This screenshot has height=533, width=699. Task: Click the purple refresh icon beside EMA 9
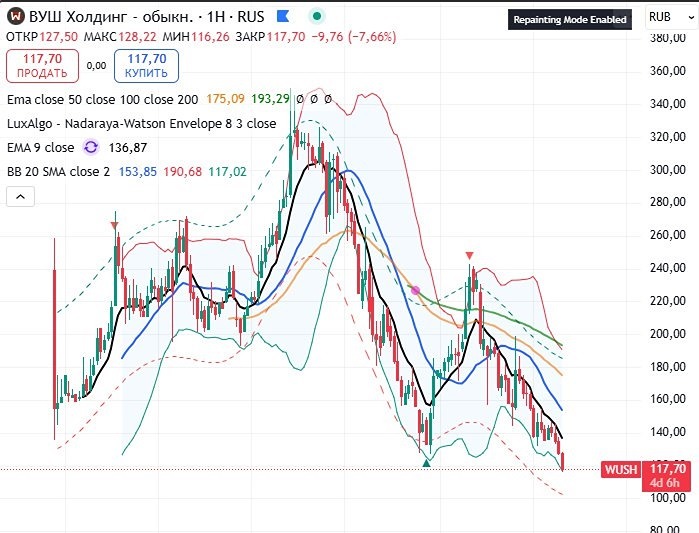91,147
